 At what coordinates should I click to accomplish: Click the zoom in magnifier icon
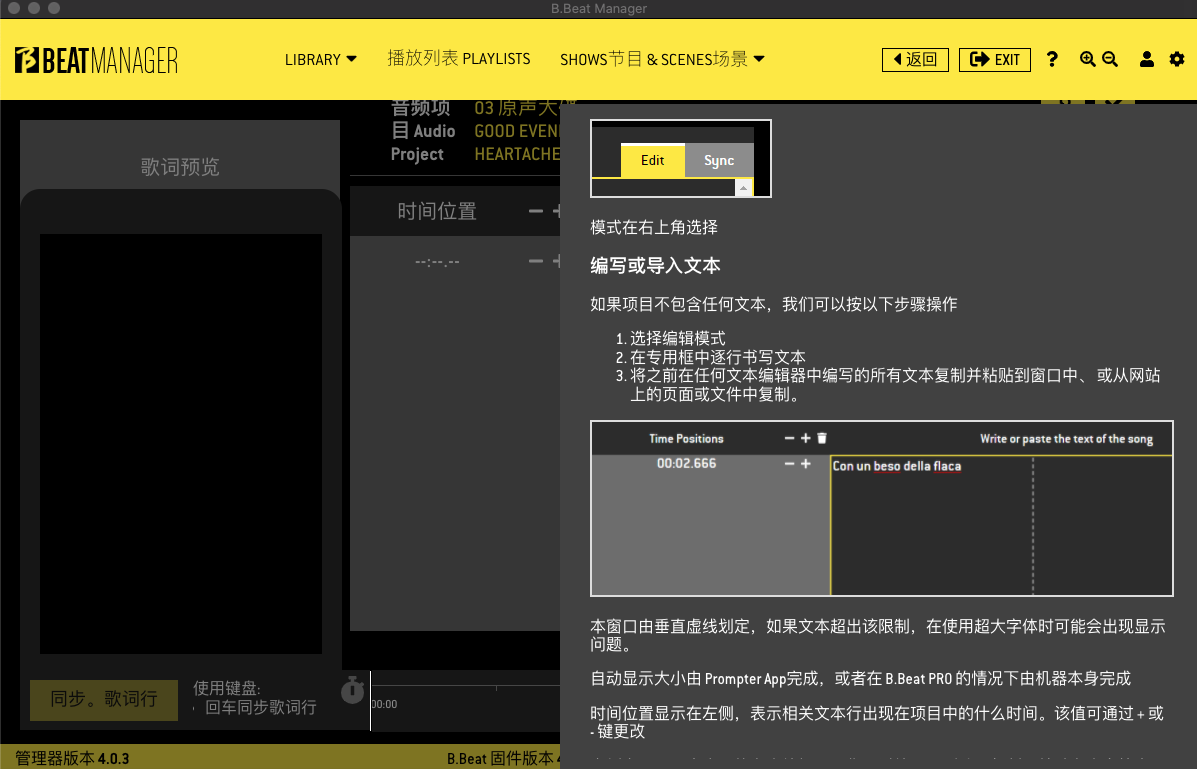1088,60
